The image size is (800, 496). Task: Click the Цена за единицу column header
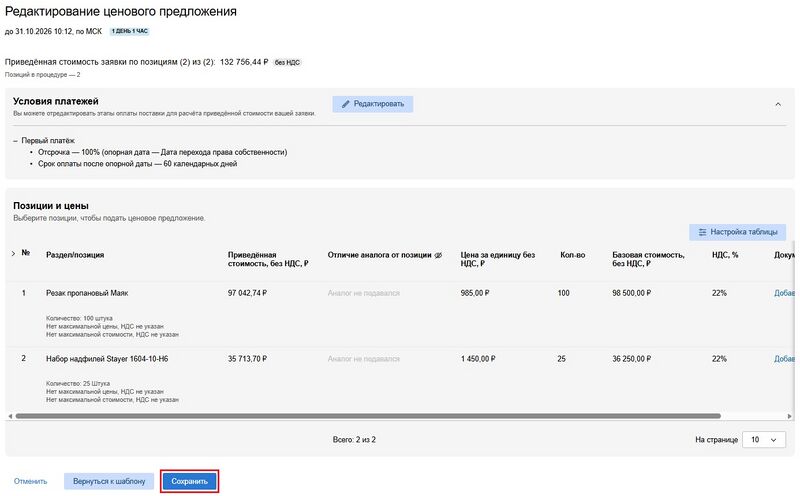(497, 259)
